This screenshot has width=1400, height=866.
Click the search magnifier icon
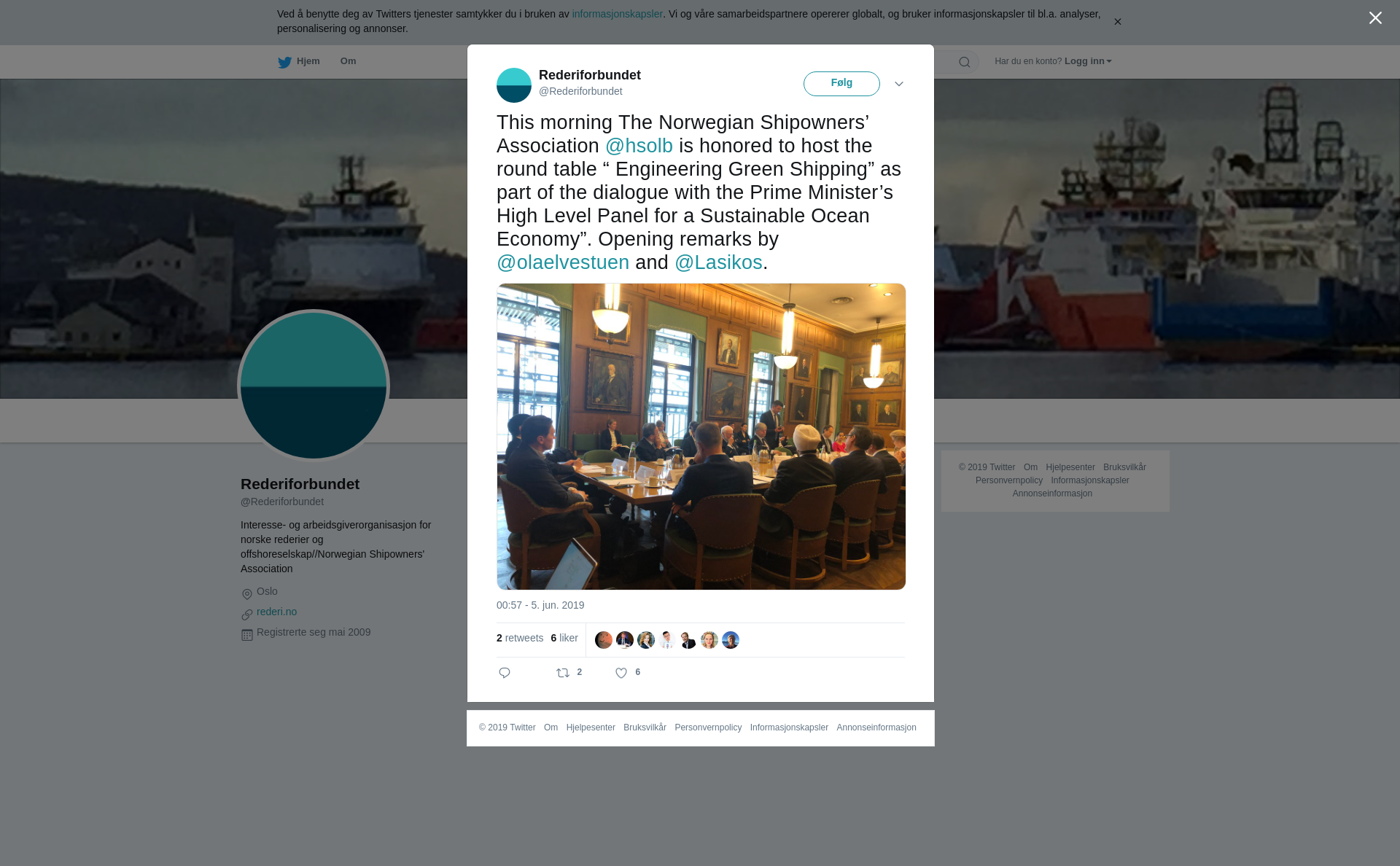pyautogui.click(x=965, y=62)
